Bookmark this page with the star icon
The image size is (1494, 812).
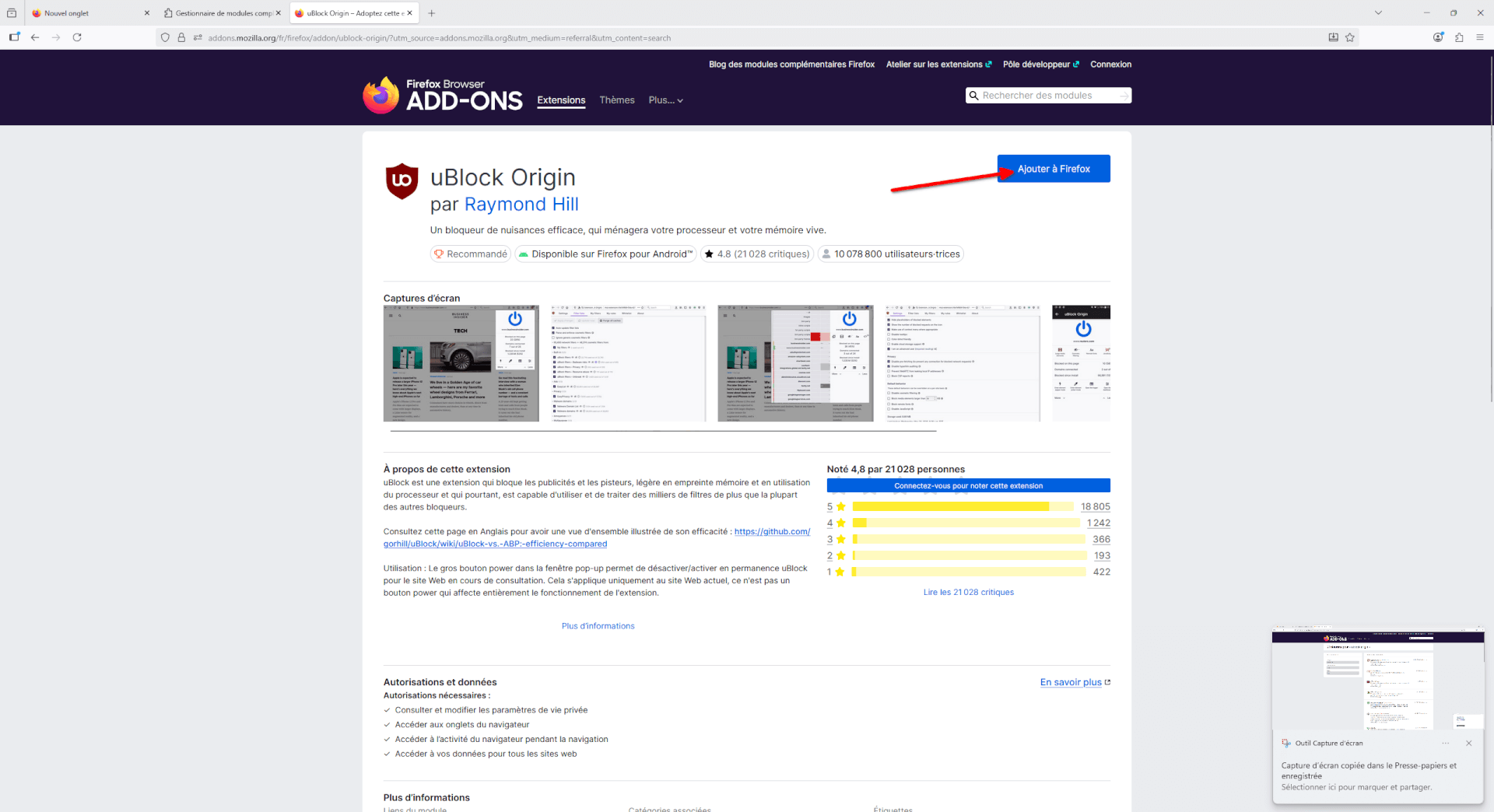point(1350,37)
